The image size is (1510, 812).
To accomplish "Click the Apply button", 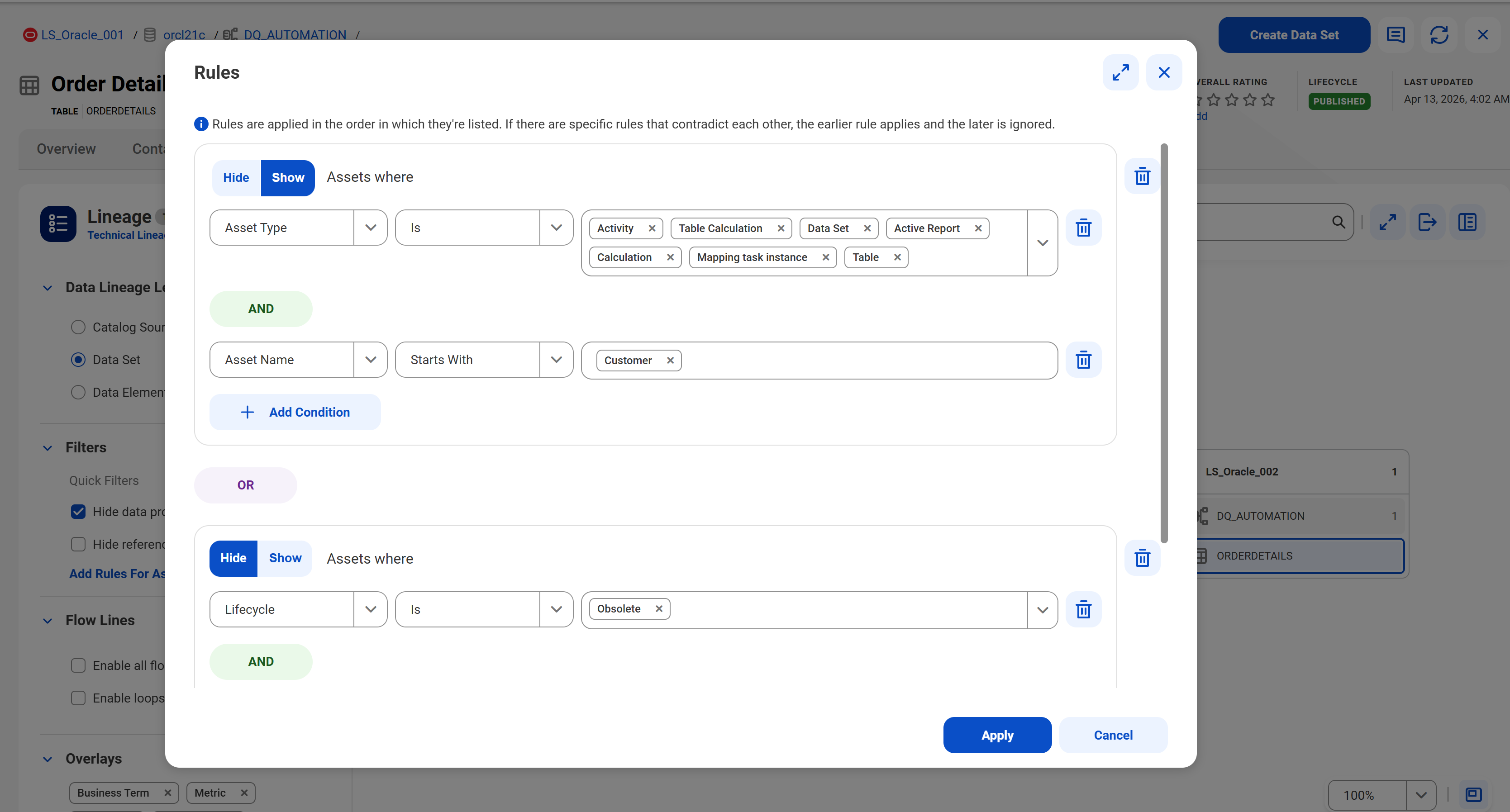I will 997,735.
